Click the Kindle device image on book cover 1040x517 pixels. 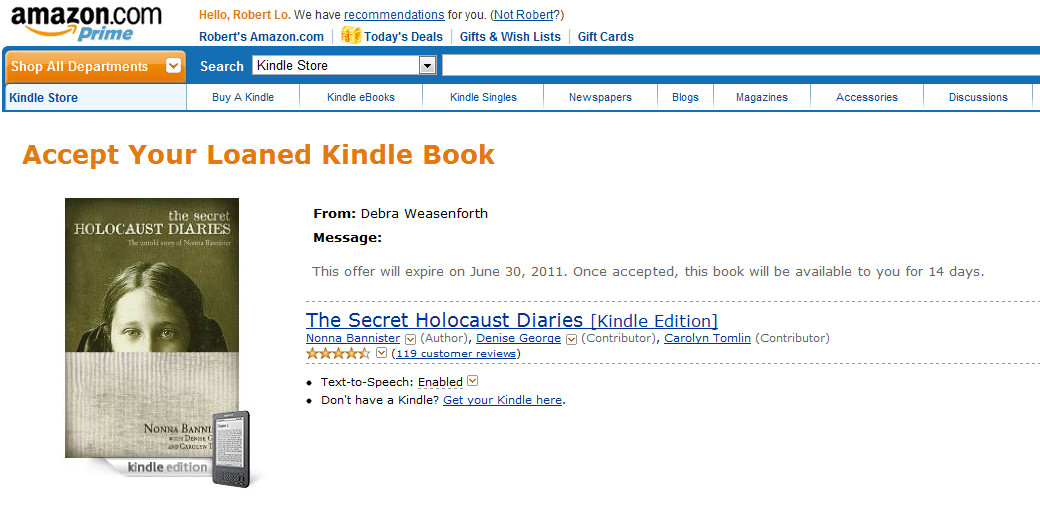click(x=231, y=449)
